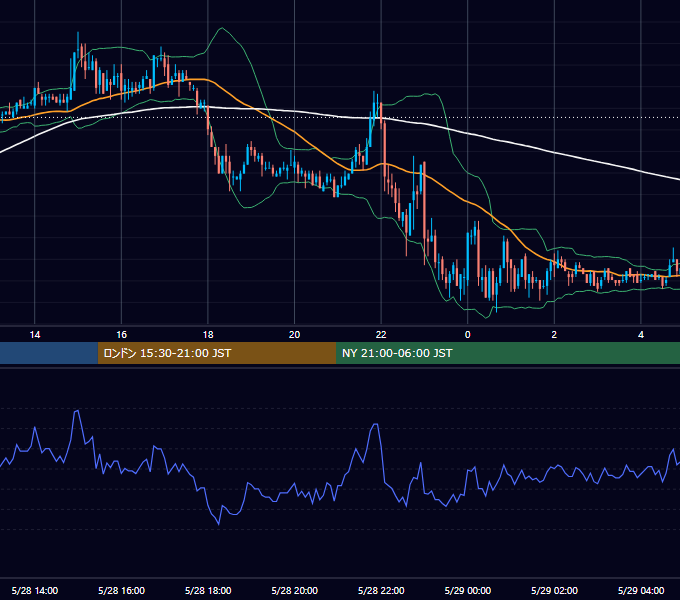Select the 16 hour axis label
The image size is (680, 600).
coord(121,335)
